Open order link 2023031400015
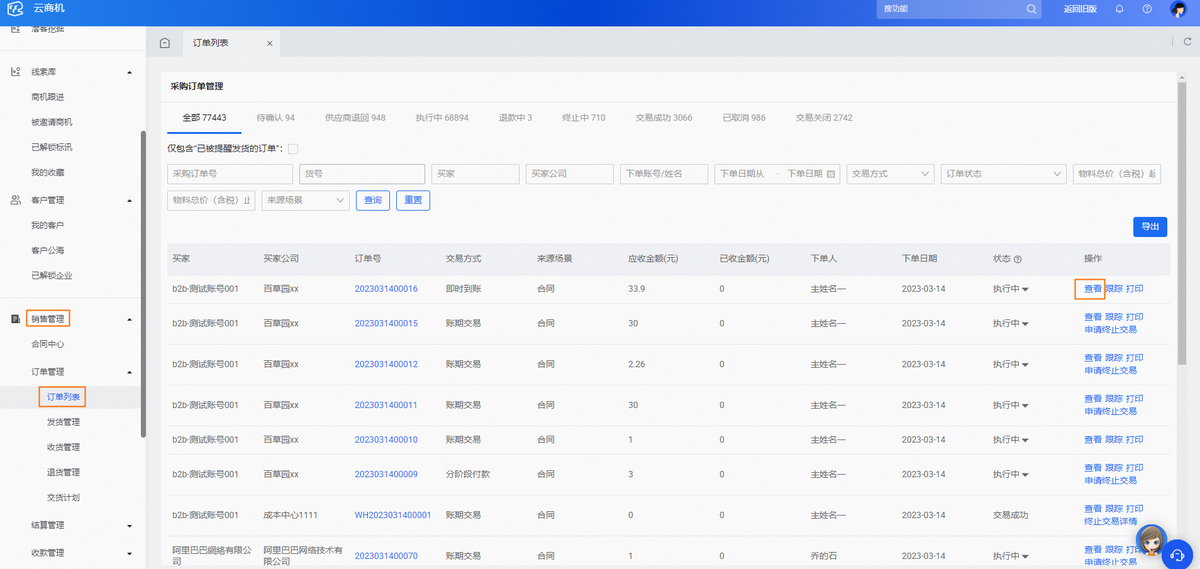 click(x=386, y=323)
